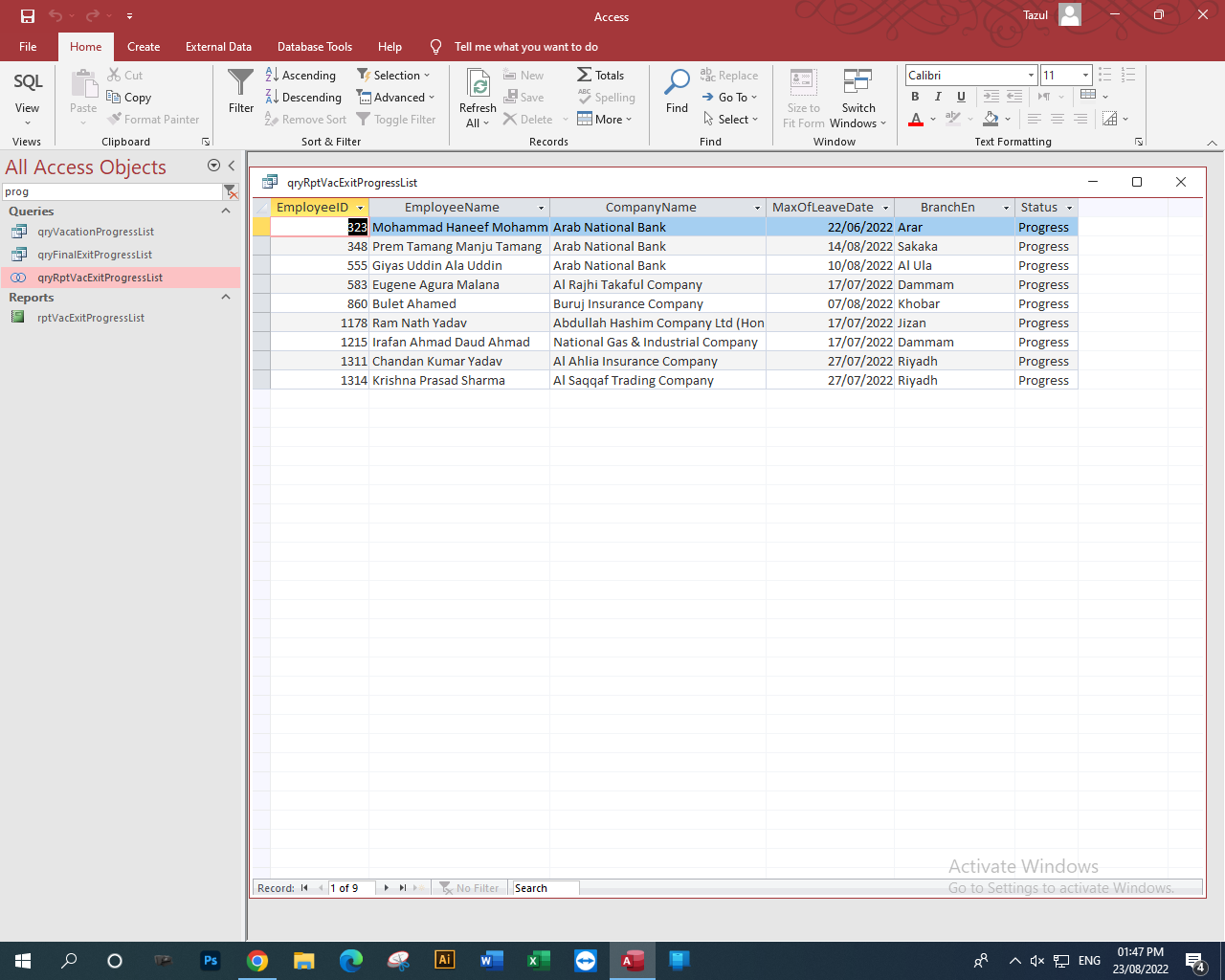Clear the navigation pane search filter
1225x980 pixels.
(231, 191)
